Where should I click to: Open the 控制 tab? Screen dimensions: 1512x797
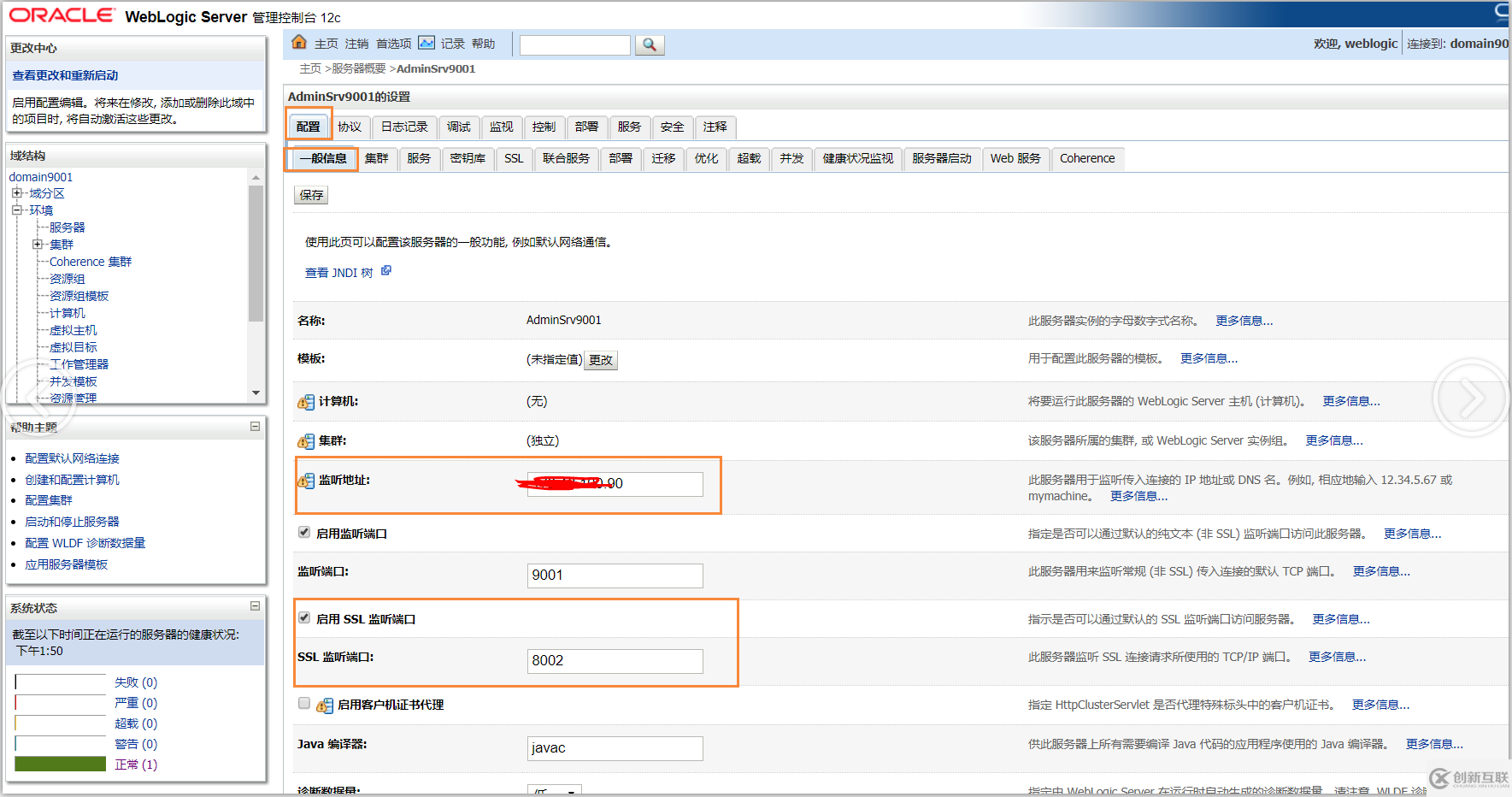[544, 127]
